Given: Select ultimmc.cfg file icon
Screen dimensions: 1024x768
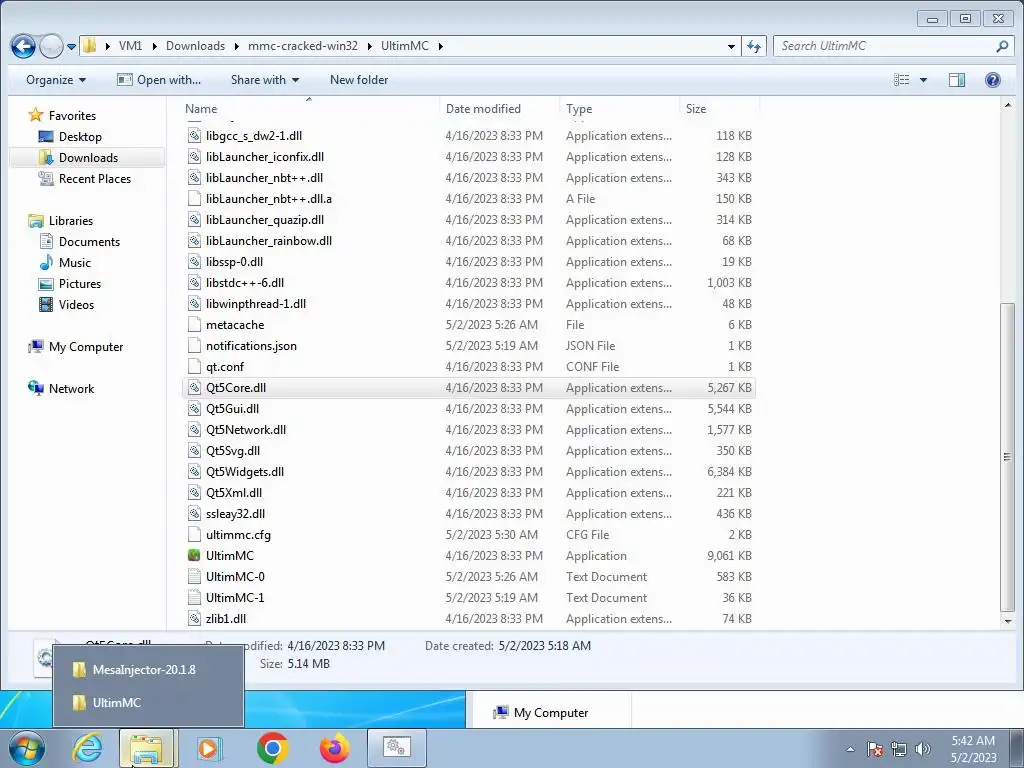Looking at the screenshot, I should point(194,534).
